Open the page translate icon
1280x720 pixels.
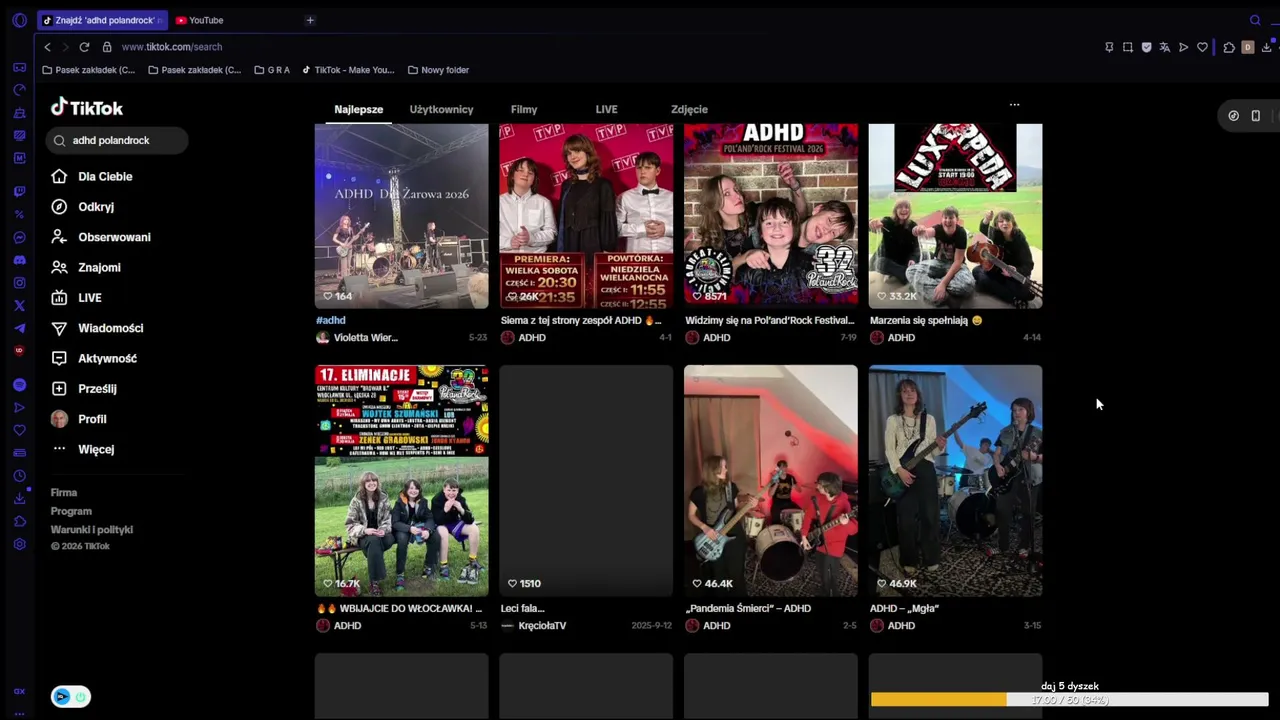pos(1165,47)
